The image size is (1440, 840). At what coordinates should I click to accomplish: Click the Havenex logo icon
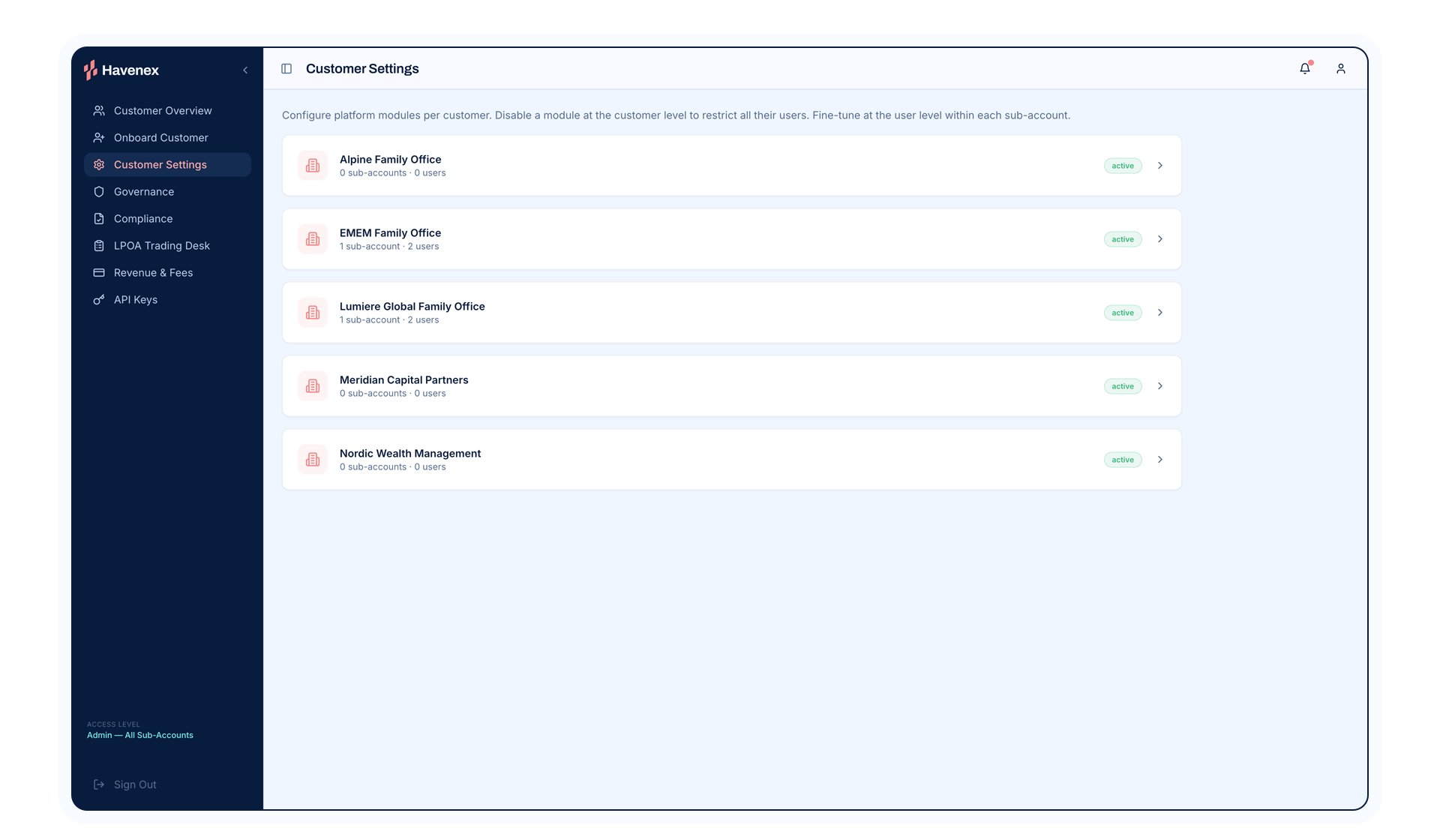[91, 70]
